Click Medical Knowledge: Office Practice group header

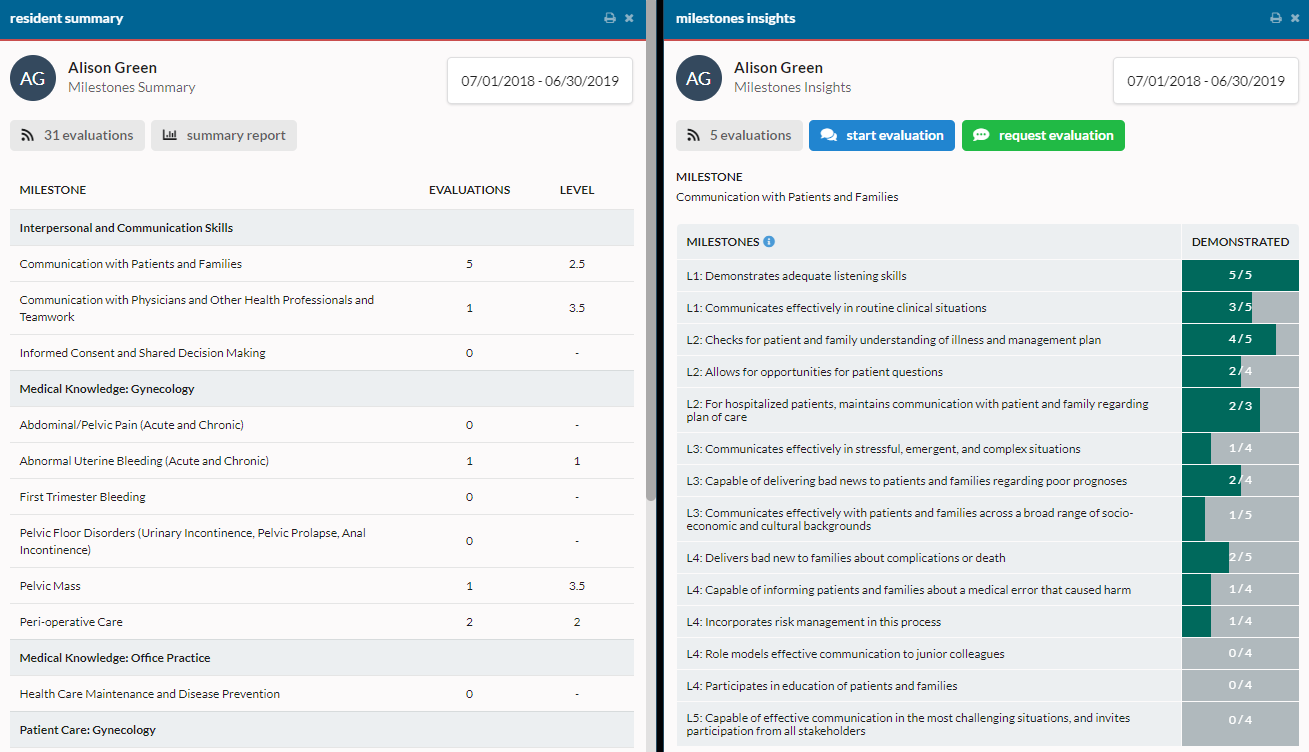coord(322,658)
